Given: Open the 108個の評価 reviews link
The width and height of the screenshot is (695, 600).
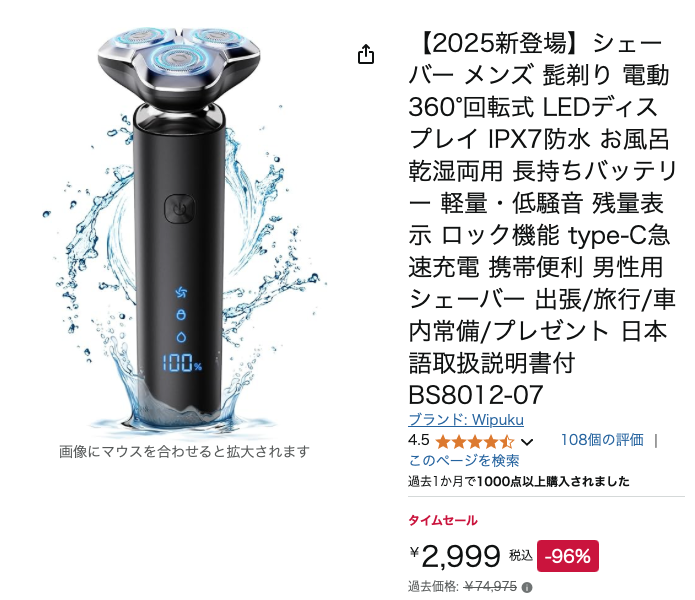Looking at the screenshot, I should point(602,440).
